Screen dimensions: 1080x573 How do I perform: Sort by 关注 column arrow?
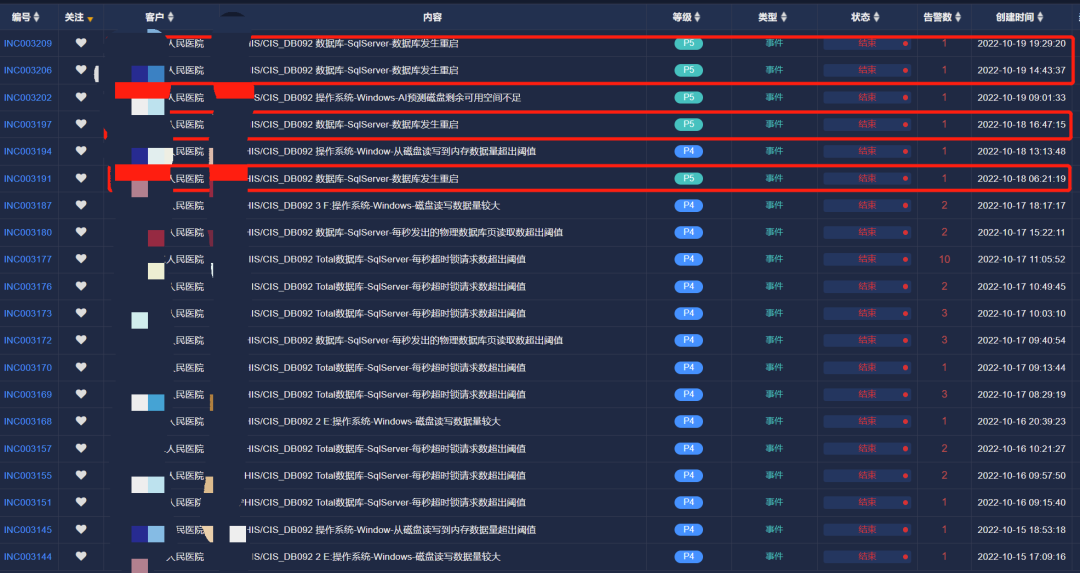pos(90,19)
